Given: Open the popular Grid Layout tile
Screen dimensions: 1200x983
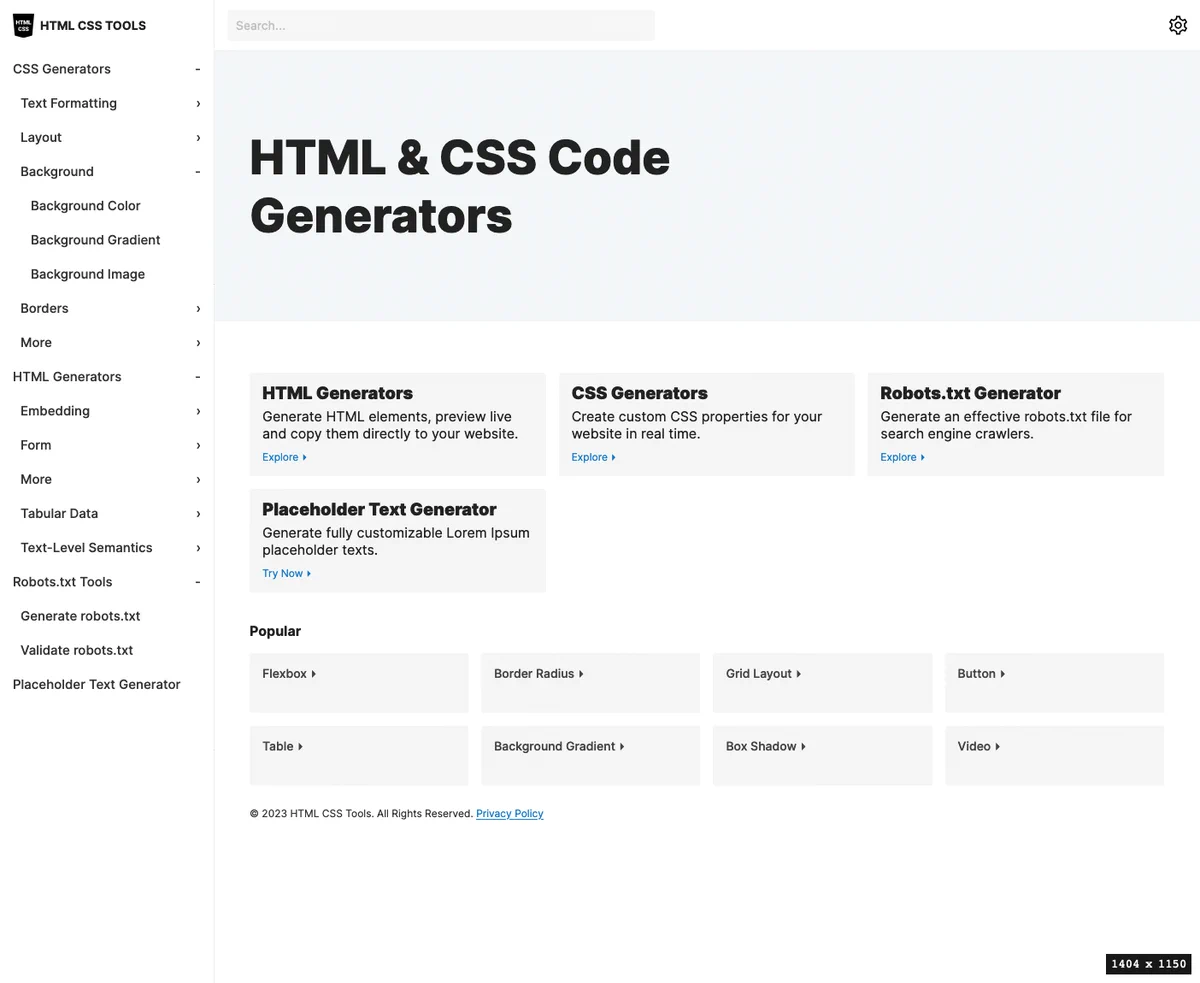Looking at the screenshot, I should click(x=822, y=683).
